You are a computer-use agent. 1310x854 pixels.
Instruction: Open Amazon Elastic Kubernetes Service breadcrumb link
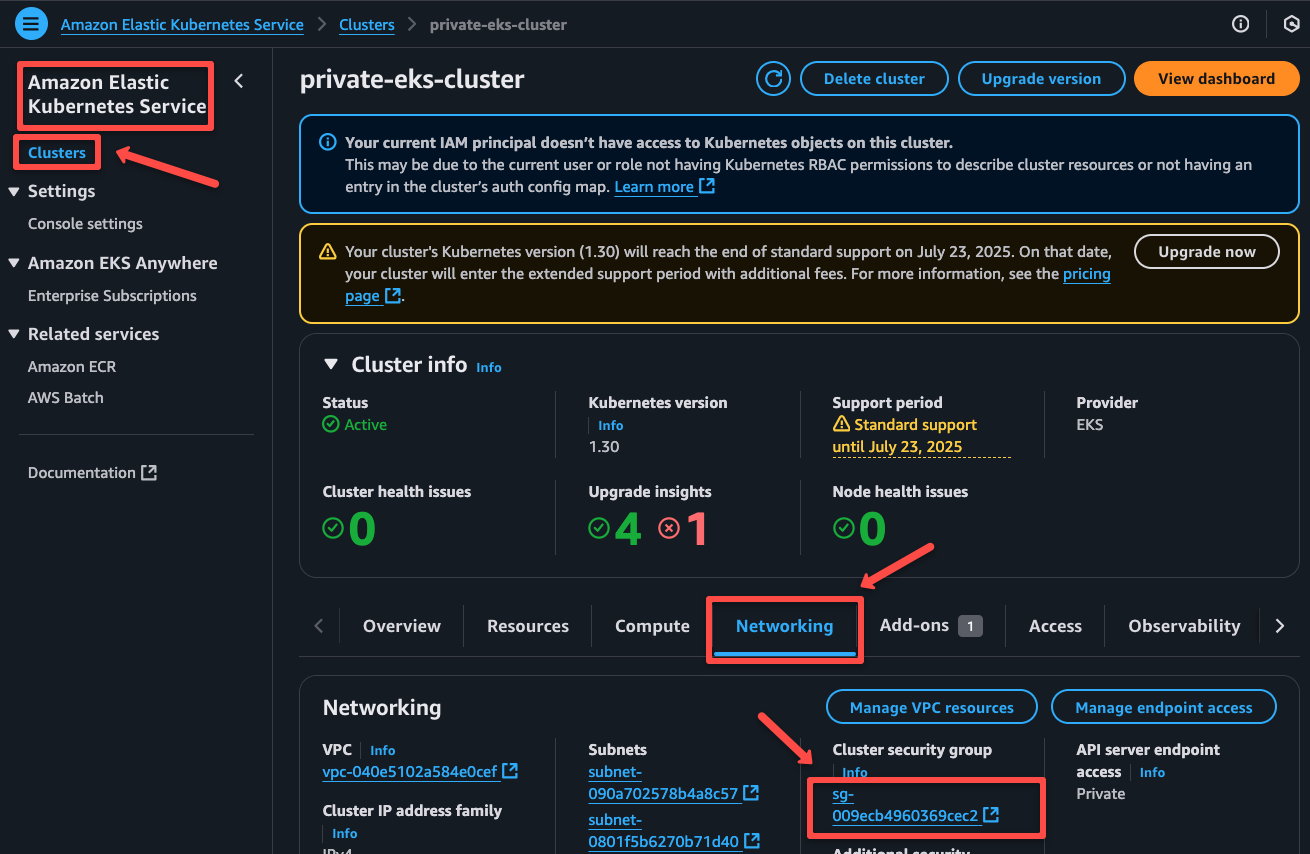coord(182,24)
